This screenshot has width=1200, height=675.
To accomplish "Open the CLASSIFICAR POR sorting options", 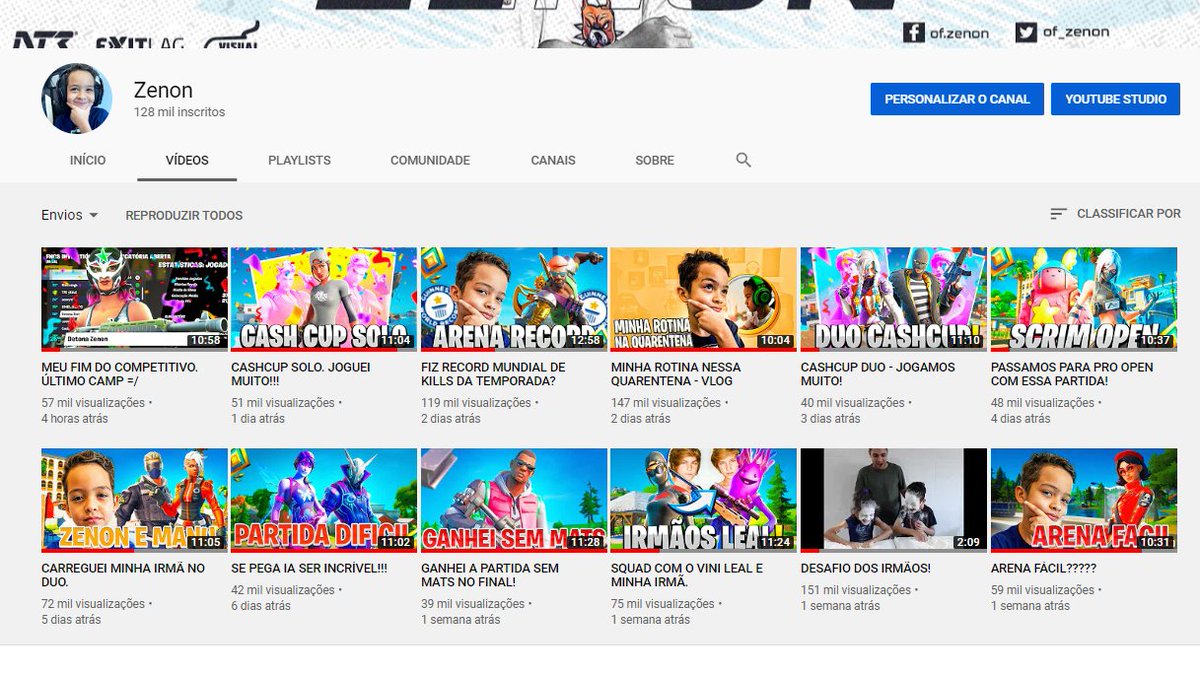I will [x=1128, y=213].
